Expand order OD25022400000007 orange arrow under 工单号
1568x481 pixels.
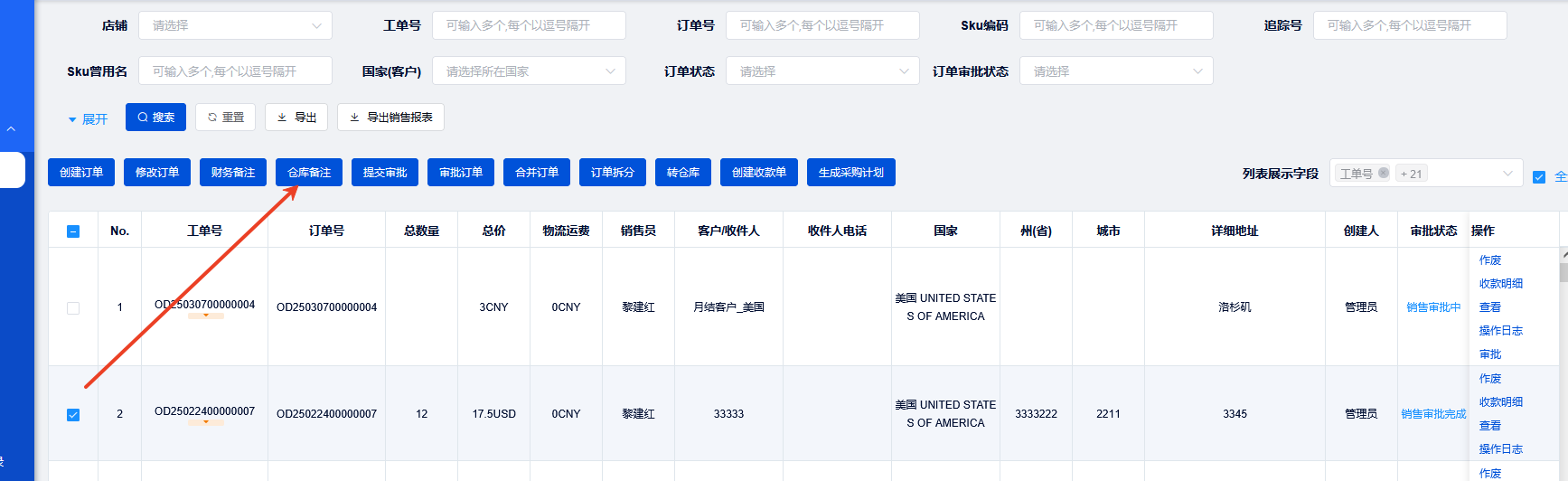[x=206, y=422]
